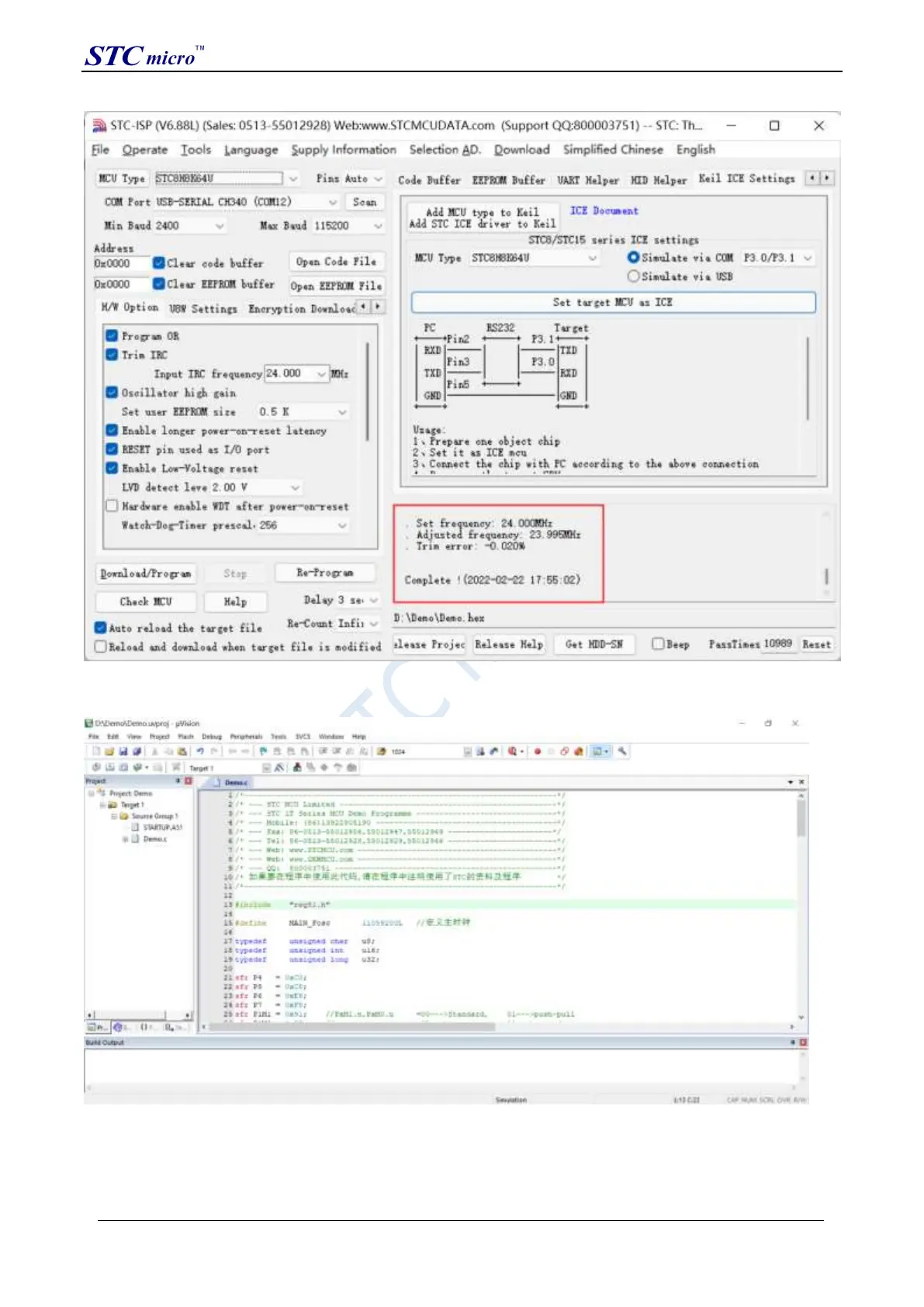
Task: Enable Hardware WDT after power-on-reset
Action: click(112, 506)
